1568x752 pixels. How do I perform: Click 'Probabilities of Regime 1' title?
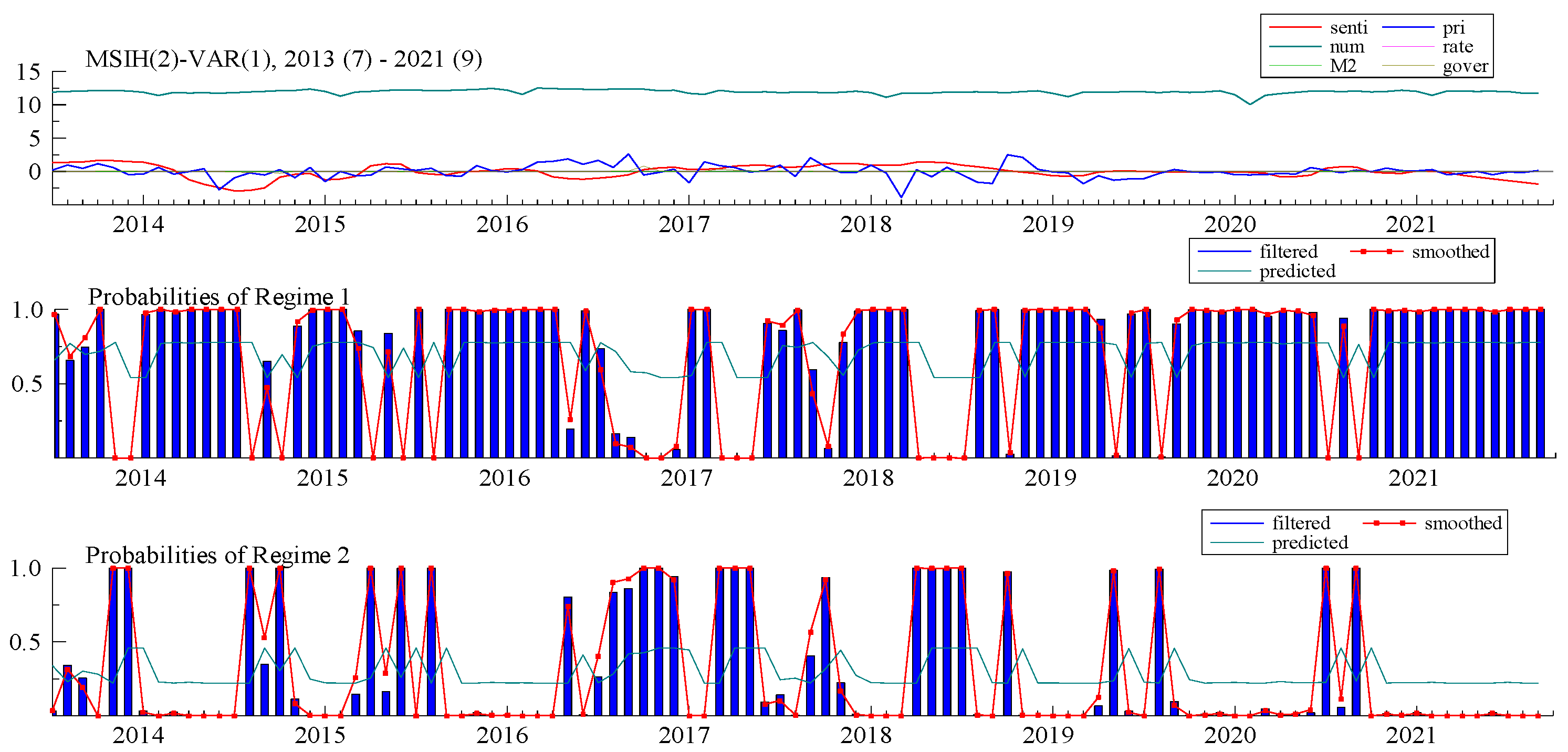click(x=218, y=297)
